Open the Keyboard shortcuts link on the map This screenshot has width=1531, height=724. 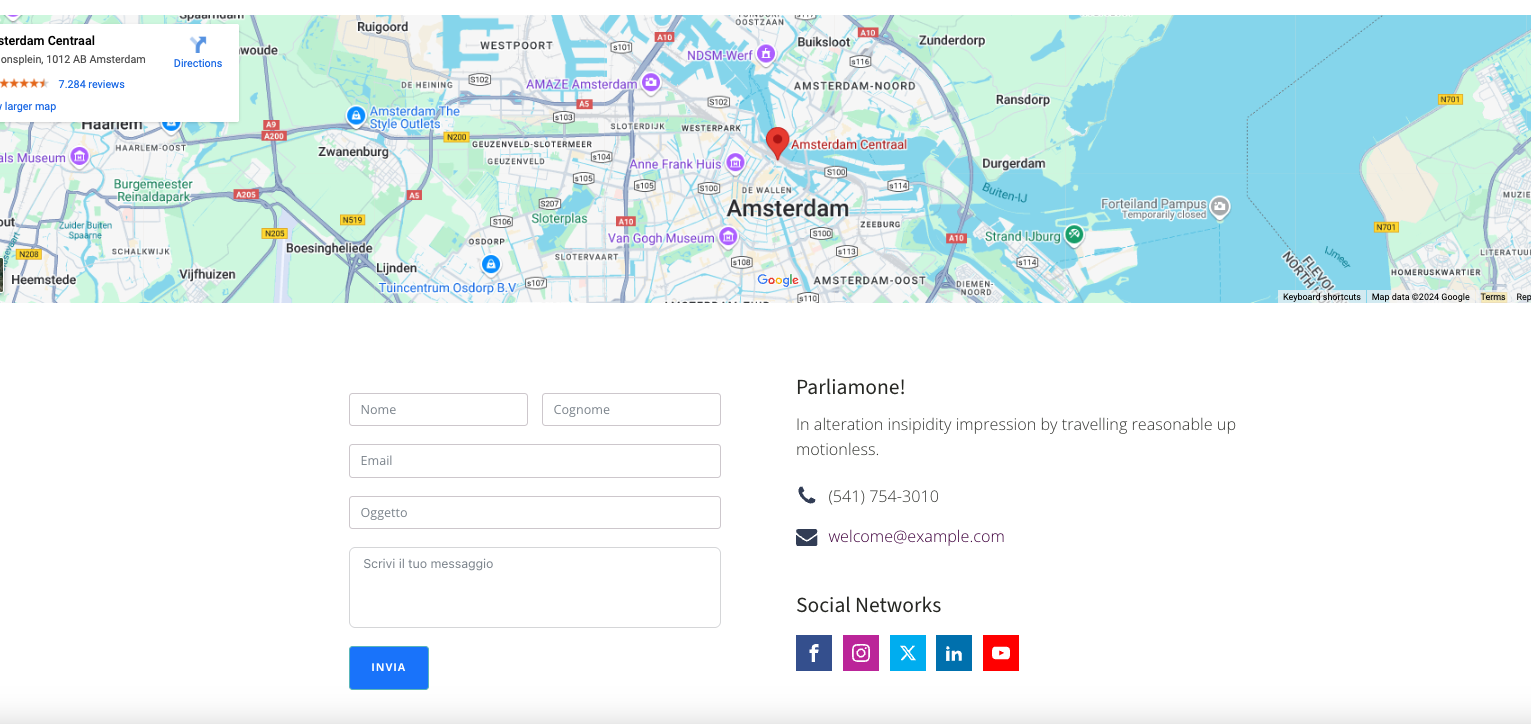click(1321, 297)
